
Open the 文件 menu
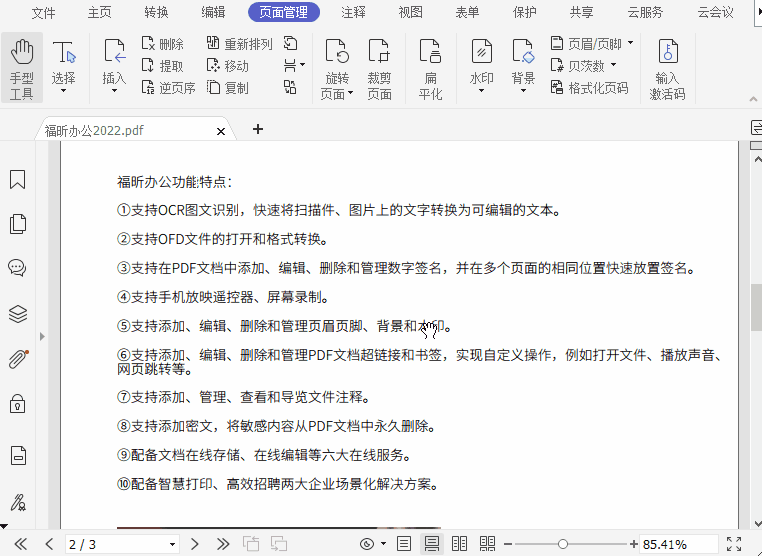click(x=43, y=13)
